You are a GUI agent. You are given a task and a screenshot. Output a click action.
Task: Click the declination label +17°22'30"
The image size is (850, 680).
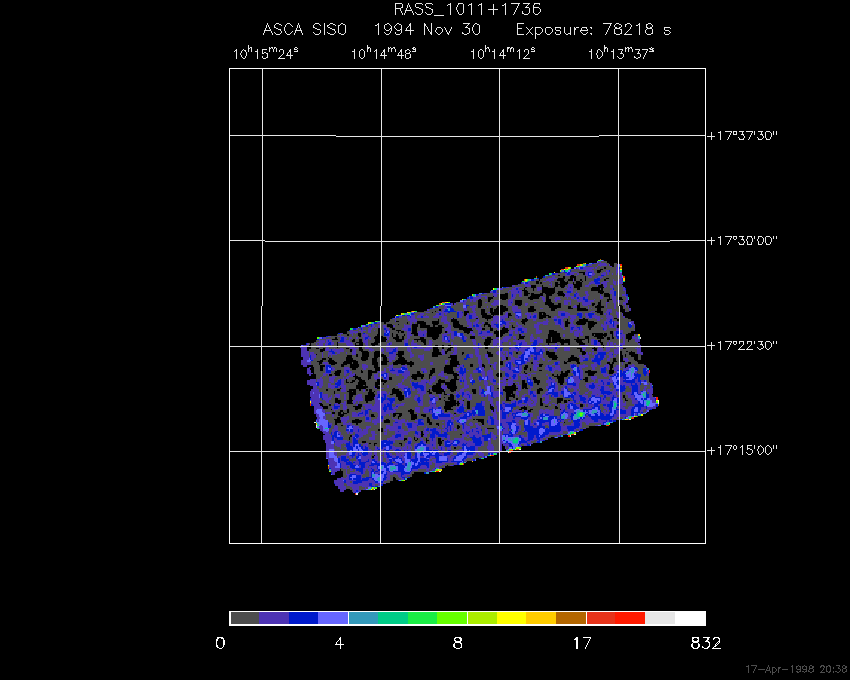pos(743,345)
